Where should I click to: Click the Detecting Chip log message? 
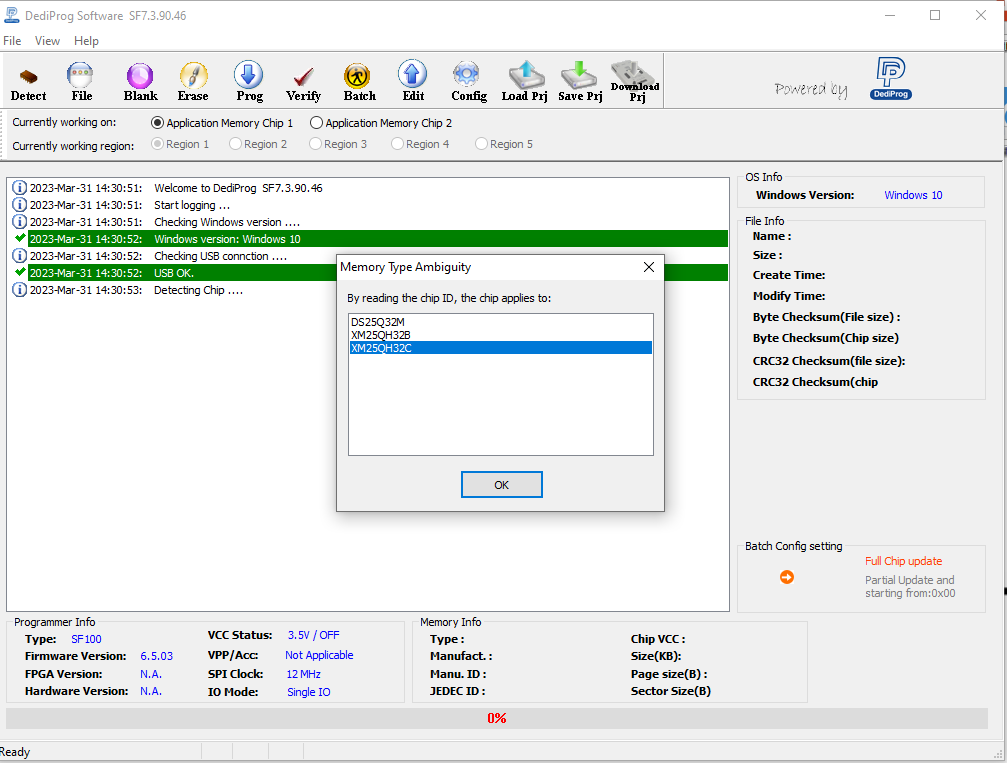(x=198, y=290)
